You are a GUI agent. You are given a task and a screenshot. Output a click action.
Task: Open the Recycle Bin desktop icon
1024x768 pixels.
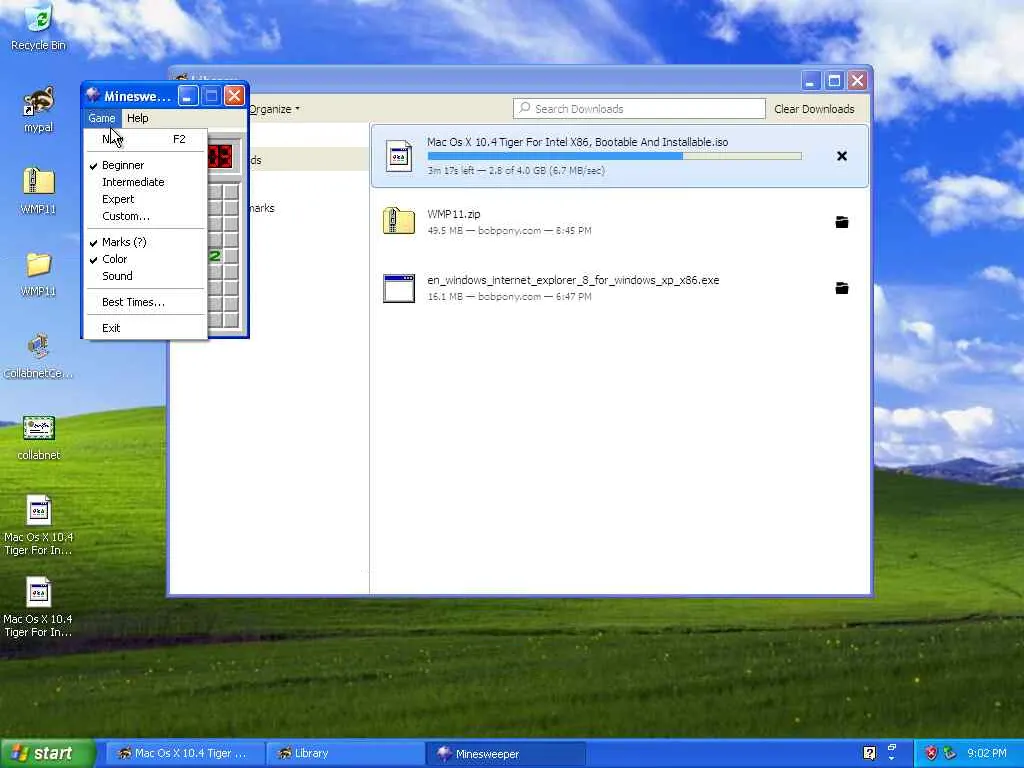coord(39,27)
